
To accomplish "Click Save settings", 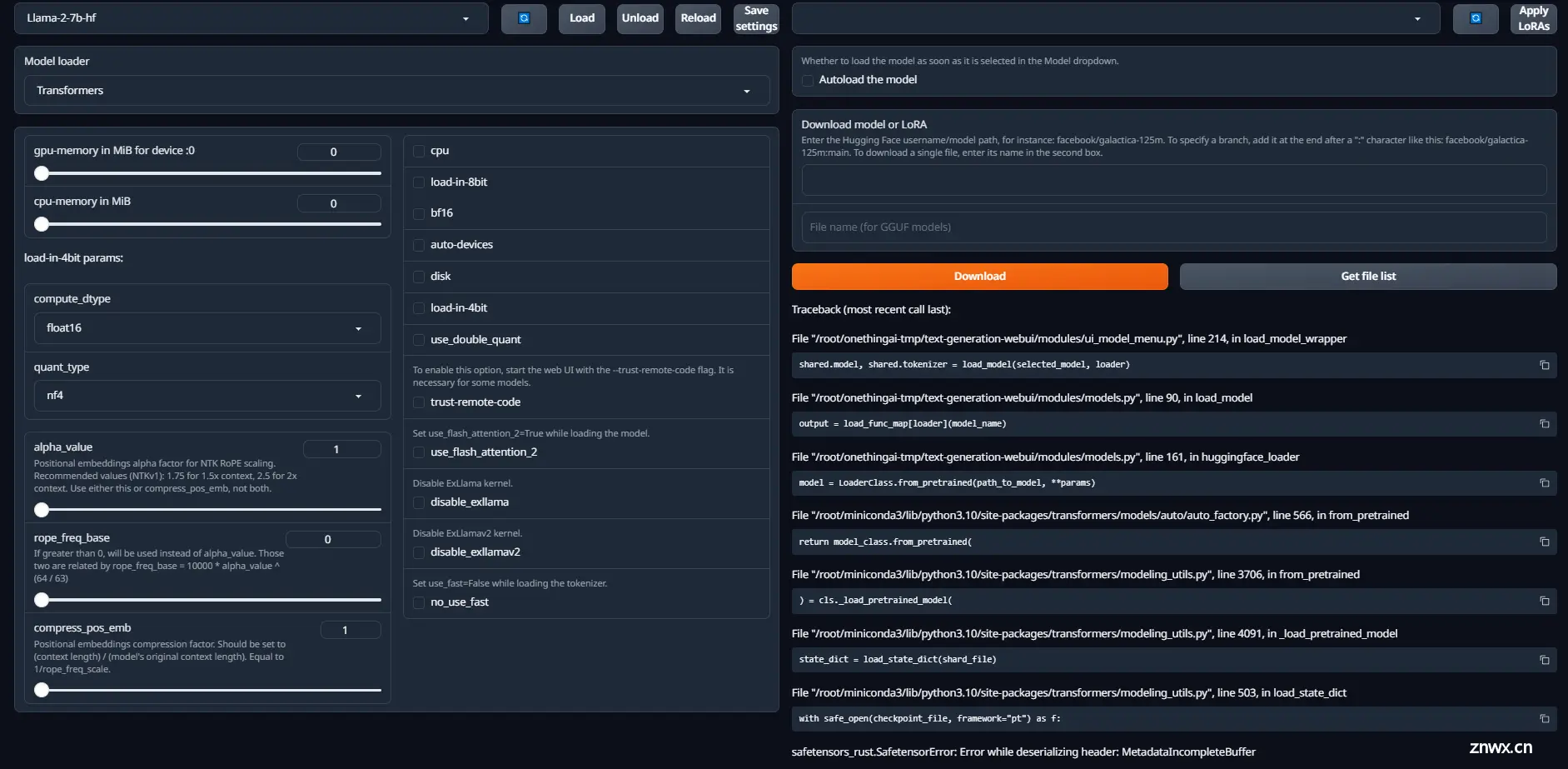I will pos(756,18).
